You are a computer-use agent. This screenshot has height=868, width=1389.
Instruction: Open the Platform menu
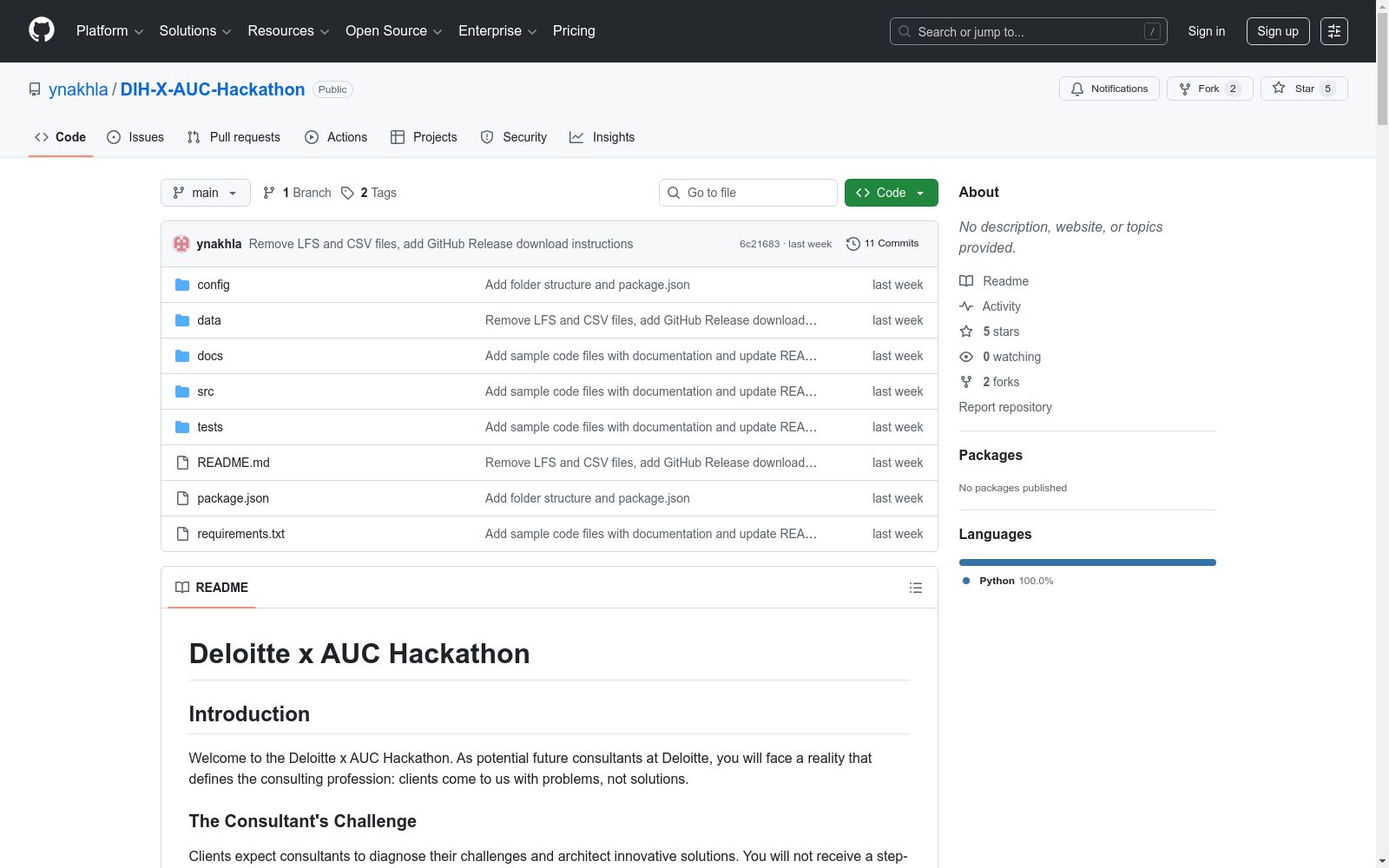pyautogui.click(x=109, y=31)
